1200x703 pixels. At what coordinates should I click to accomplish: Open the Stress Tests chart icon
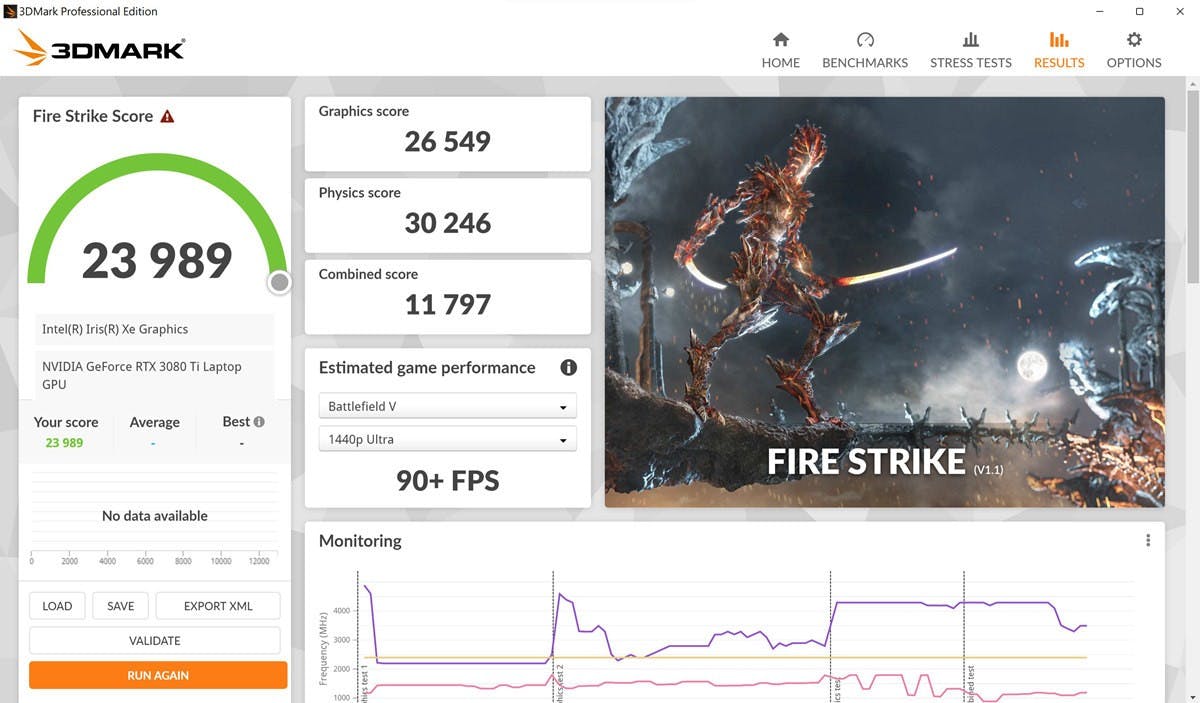[970, 40]
